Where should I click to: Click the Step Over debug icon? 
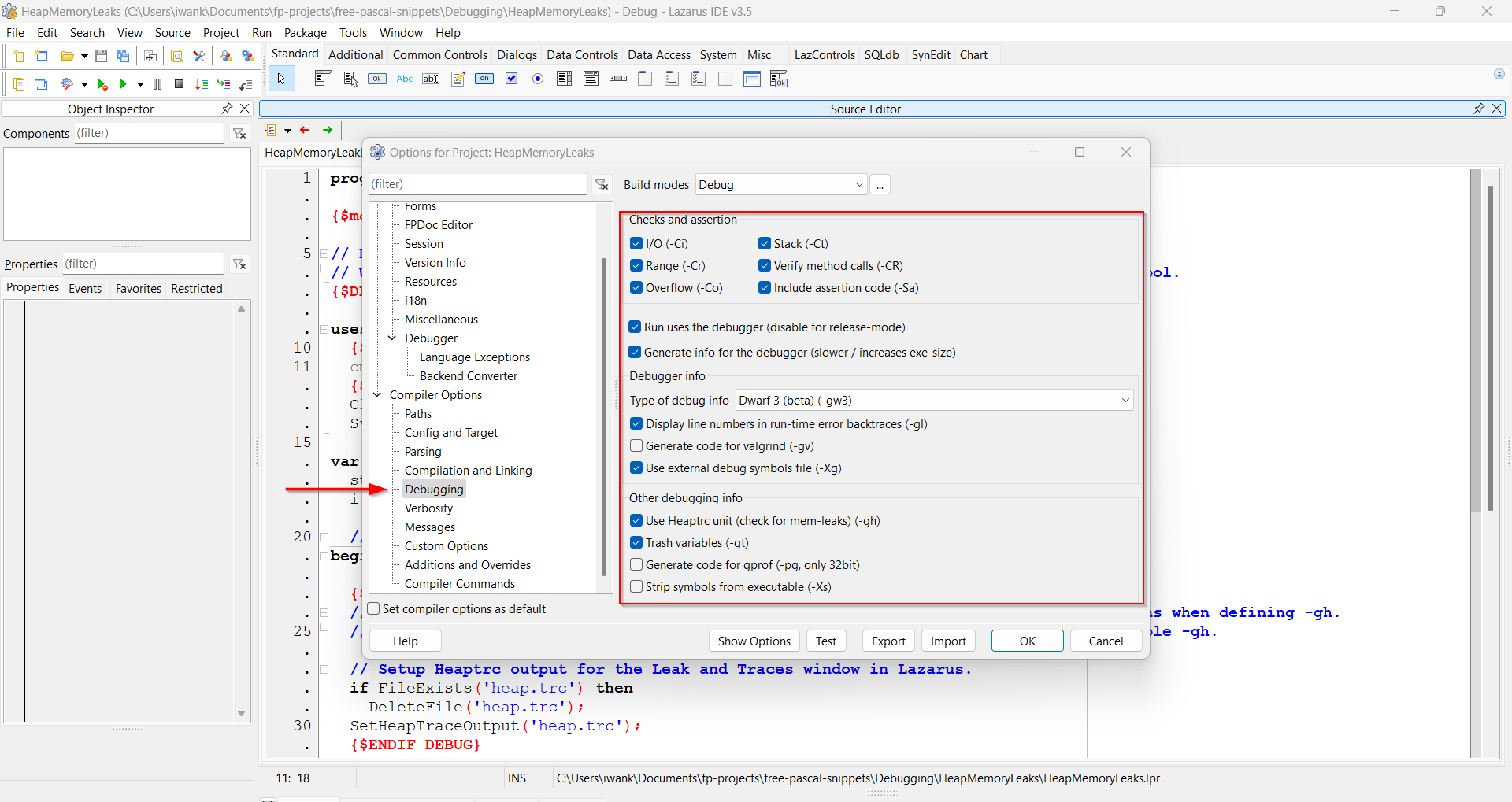[224, 84]
